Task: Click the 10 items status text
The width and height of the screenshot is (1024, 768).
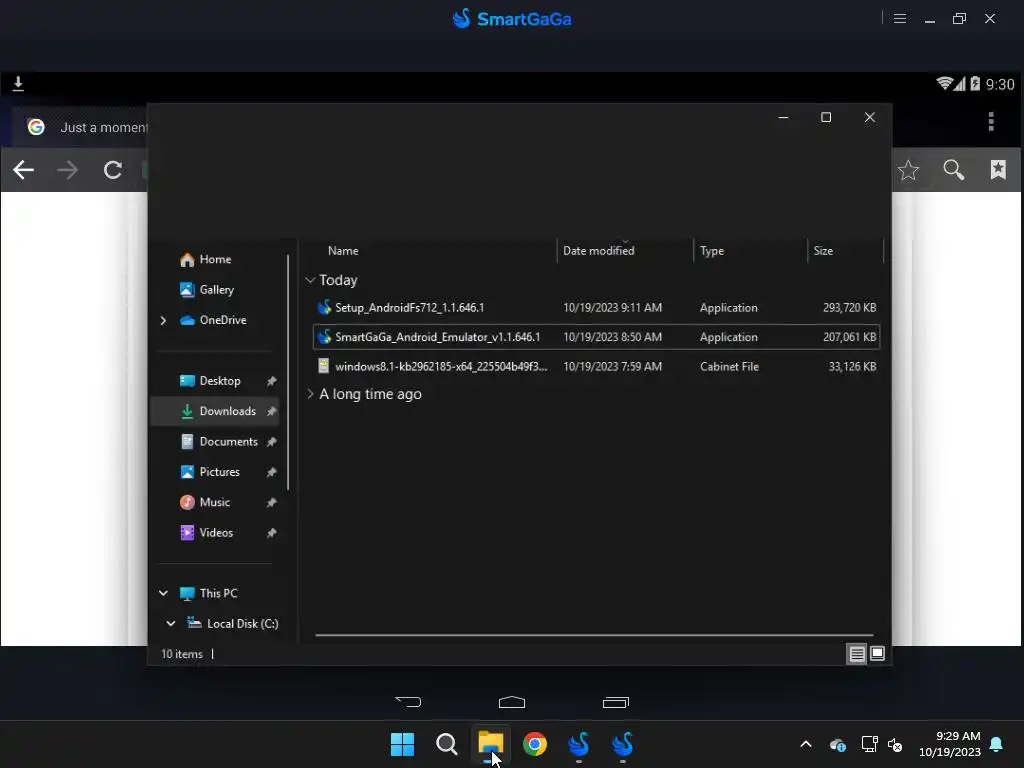Action: [182, 654]
